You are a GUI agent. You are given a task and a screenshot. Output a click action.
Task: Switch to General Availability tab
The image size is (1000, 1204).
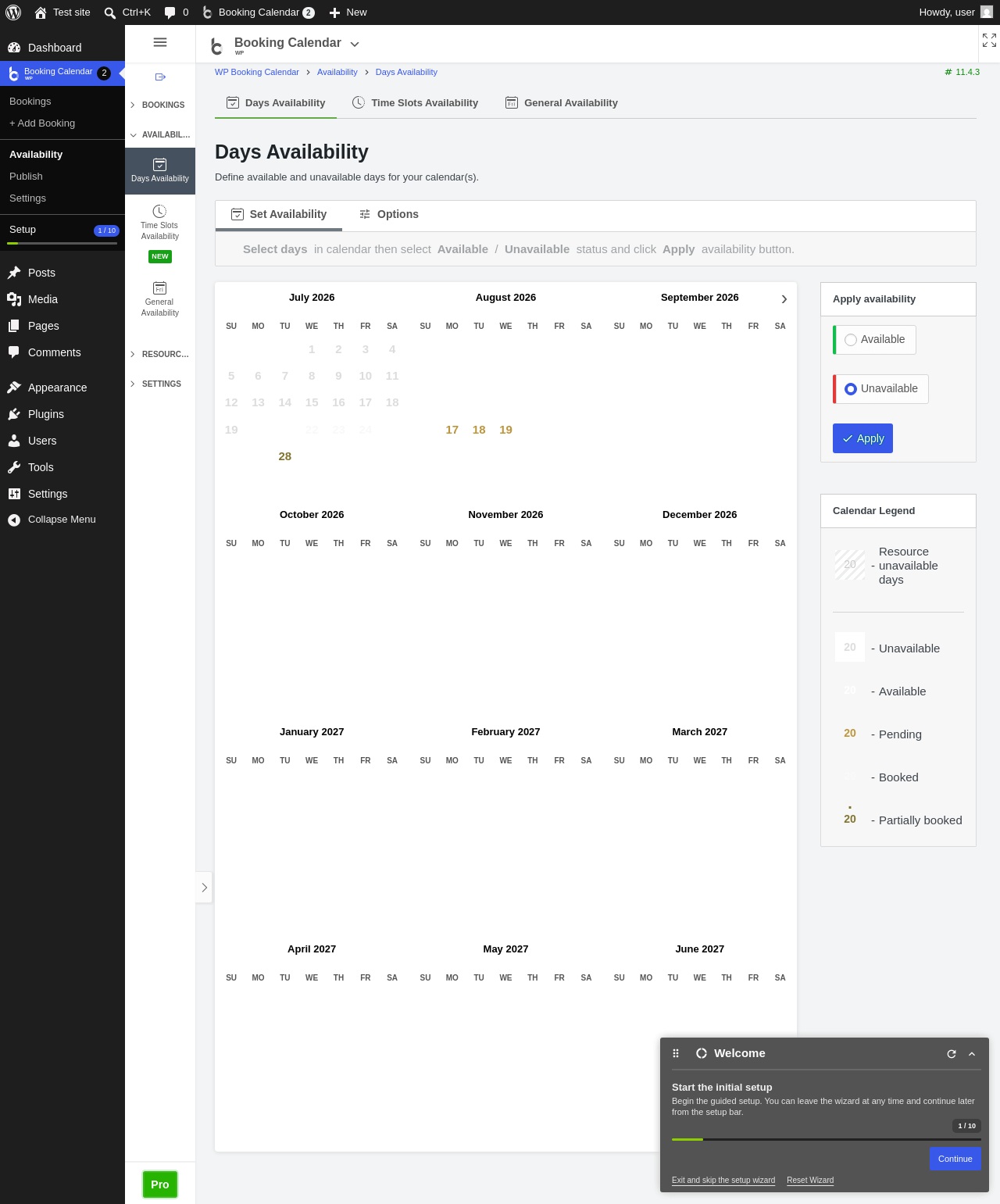562,103
